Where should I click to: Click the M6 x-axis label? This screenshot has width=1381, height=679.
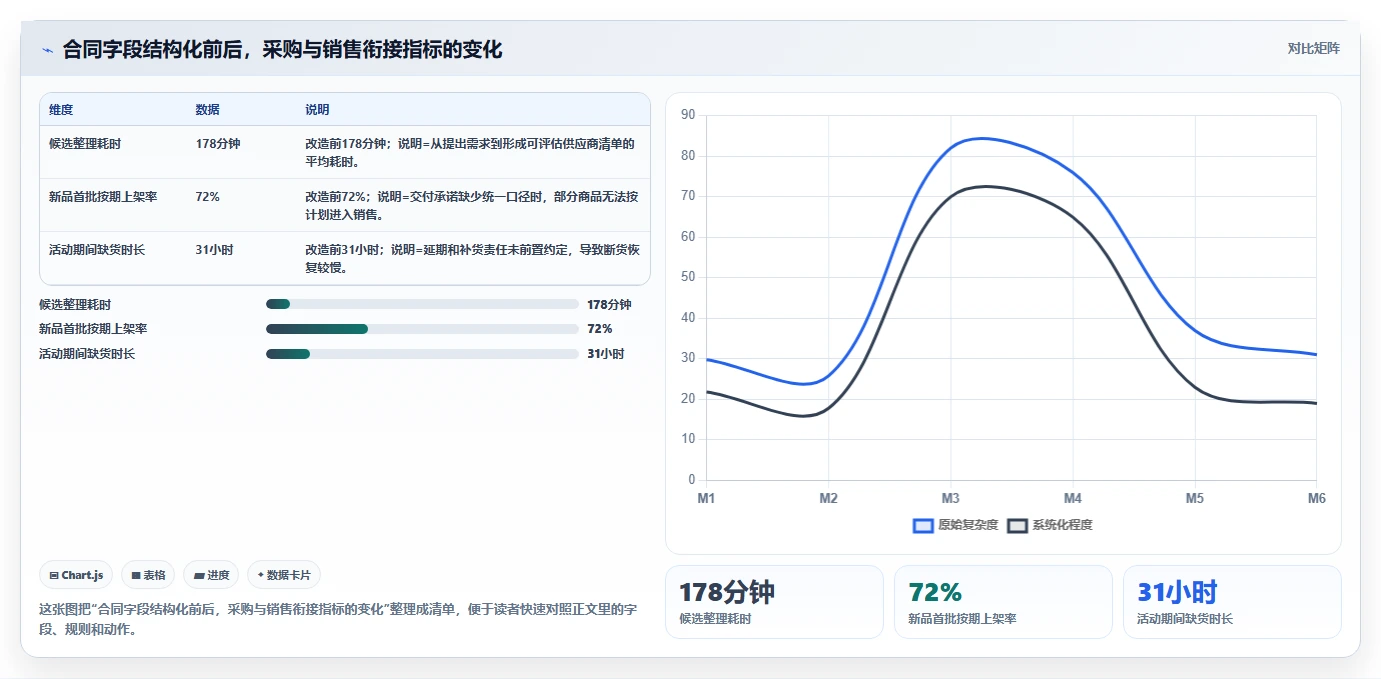click(x=1316, y=498)
